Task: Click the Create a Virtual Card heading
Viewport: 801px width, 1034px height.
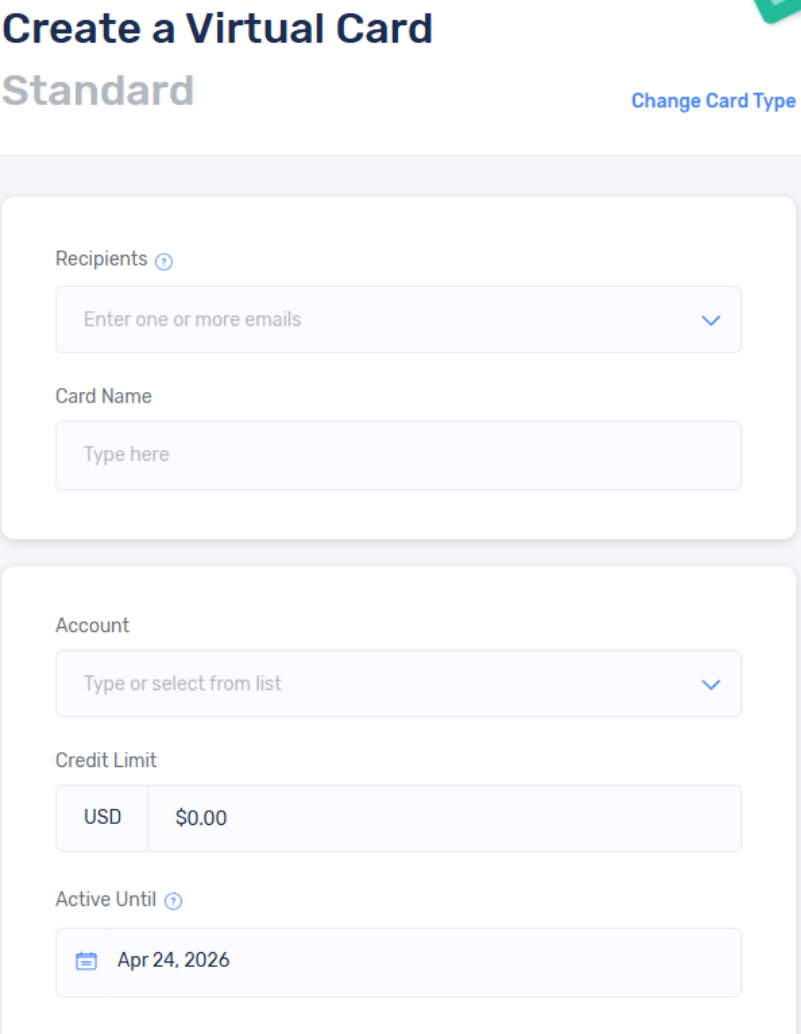Action: pos(217,29)
